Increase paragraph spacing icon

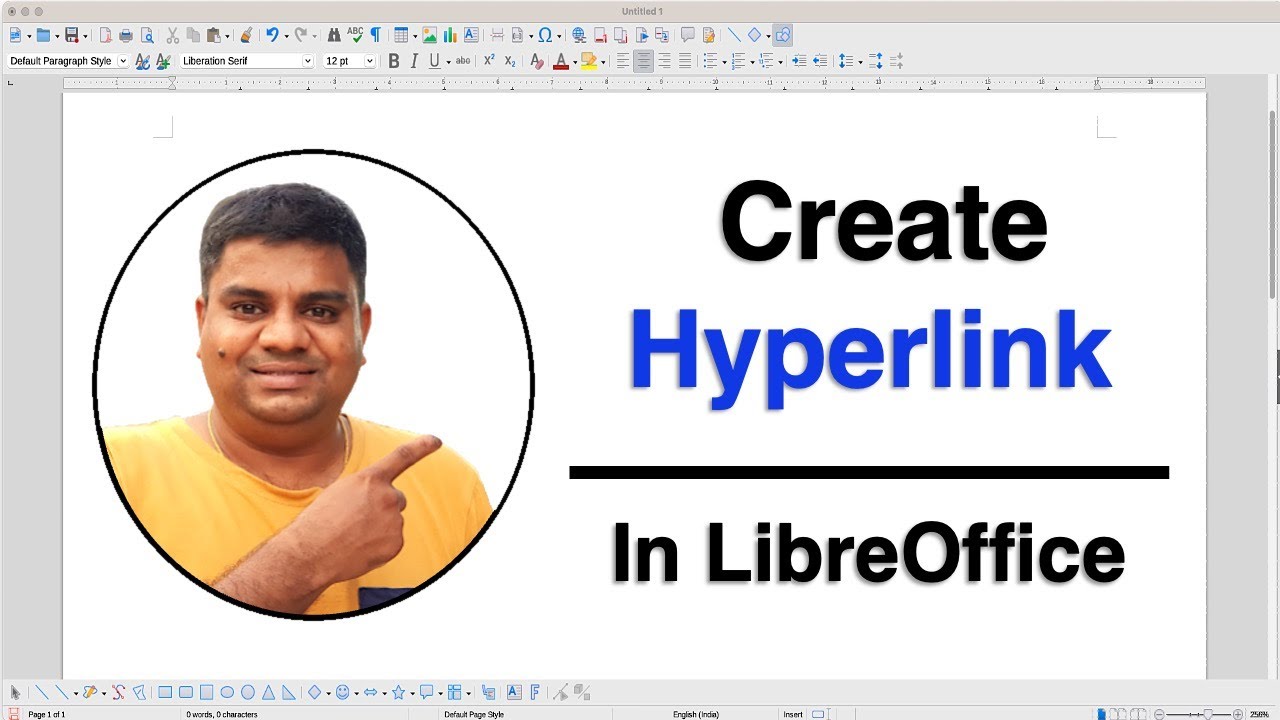pyautogui.click(x=876, y=61)
